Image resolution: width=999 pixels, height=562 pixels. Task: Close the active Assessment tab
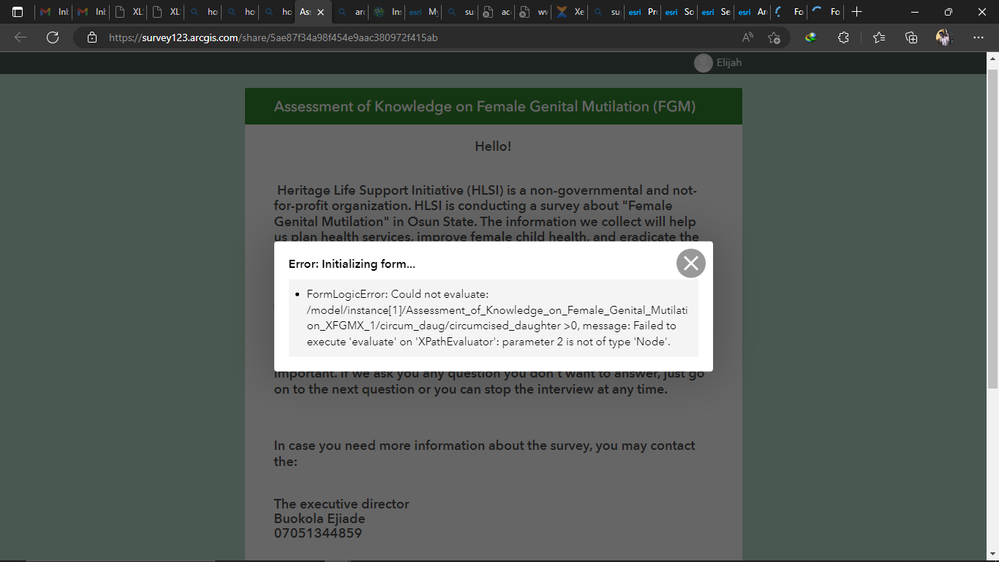click(320, 12)
